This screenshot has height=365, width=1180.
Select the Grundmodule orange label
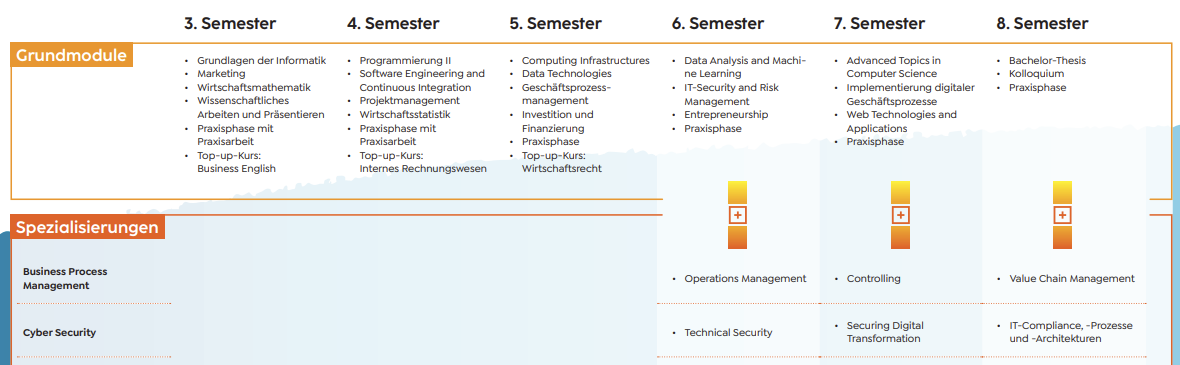pyautogui.click(x=71, y=55)
